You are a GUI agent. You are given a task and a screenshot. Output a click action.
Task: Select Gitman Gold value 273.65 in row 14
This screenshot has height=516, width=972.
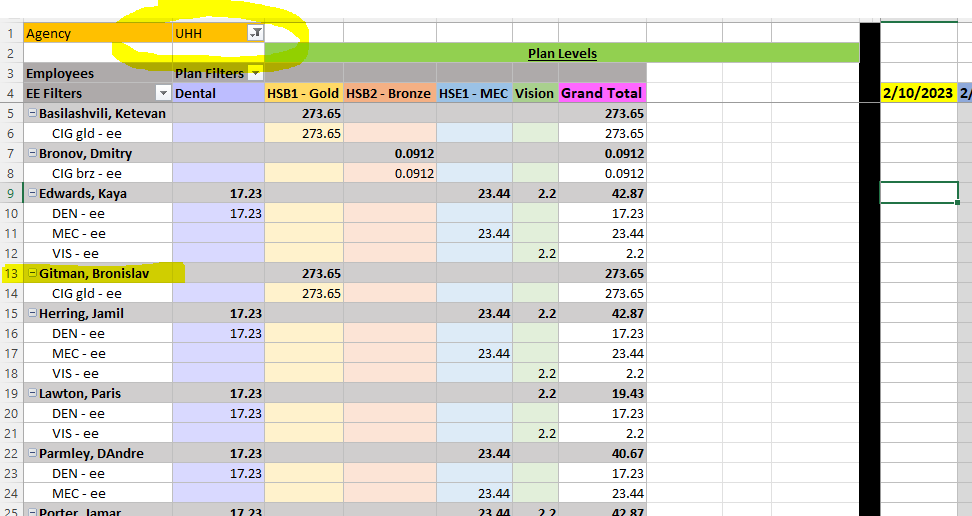[x=304, y=293]
